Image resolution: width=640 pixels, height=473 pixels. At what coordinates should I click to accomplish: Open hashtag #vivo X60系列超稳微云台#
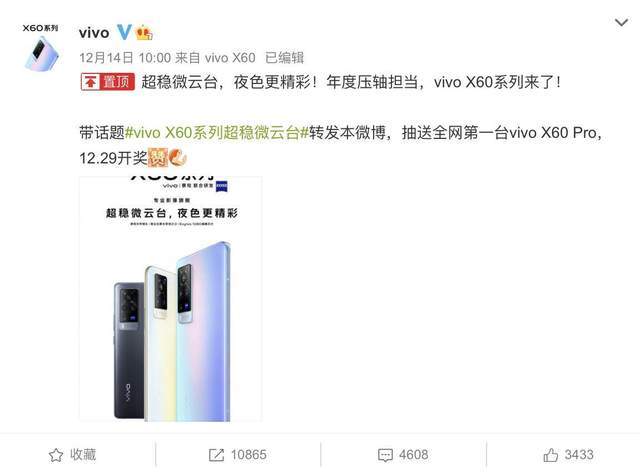(217, 133)
